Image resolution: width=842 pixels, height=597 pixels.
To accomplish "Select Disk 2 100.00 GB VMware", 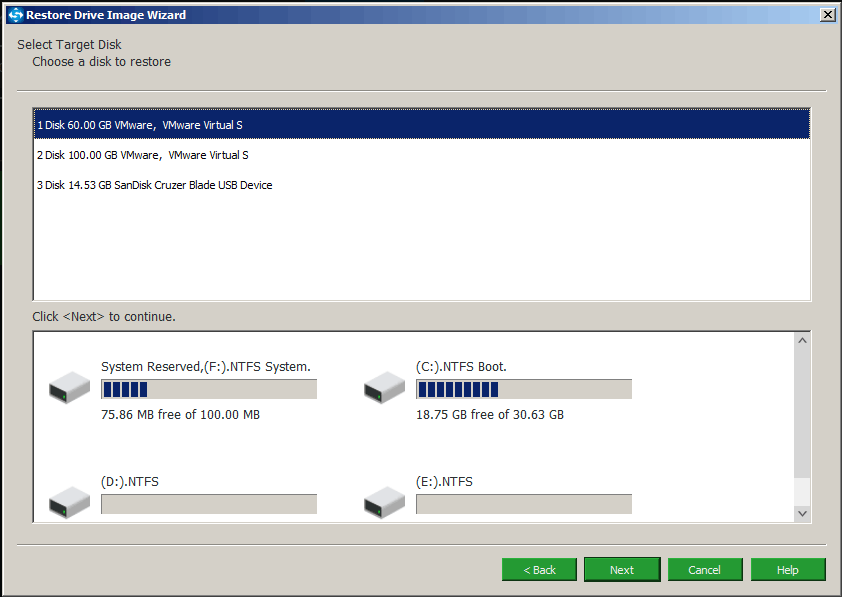I will pyautogui.click(x=142, y=155).
